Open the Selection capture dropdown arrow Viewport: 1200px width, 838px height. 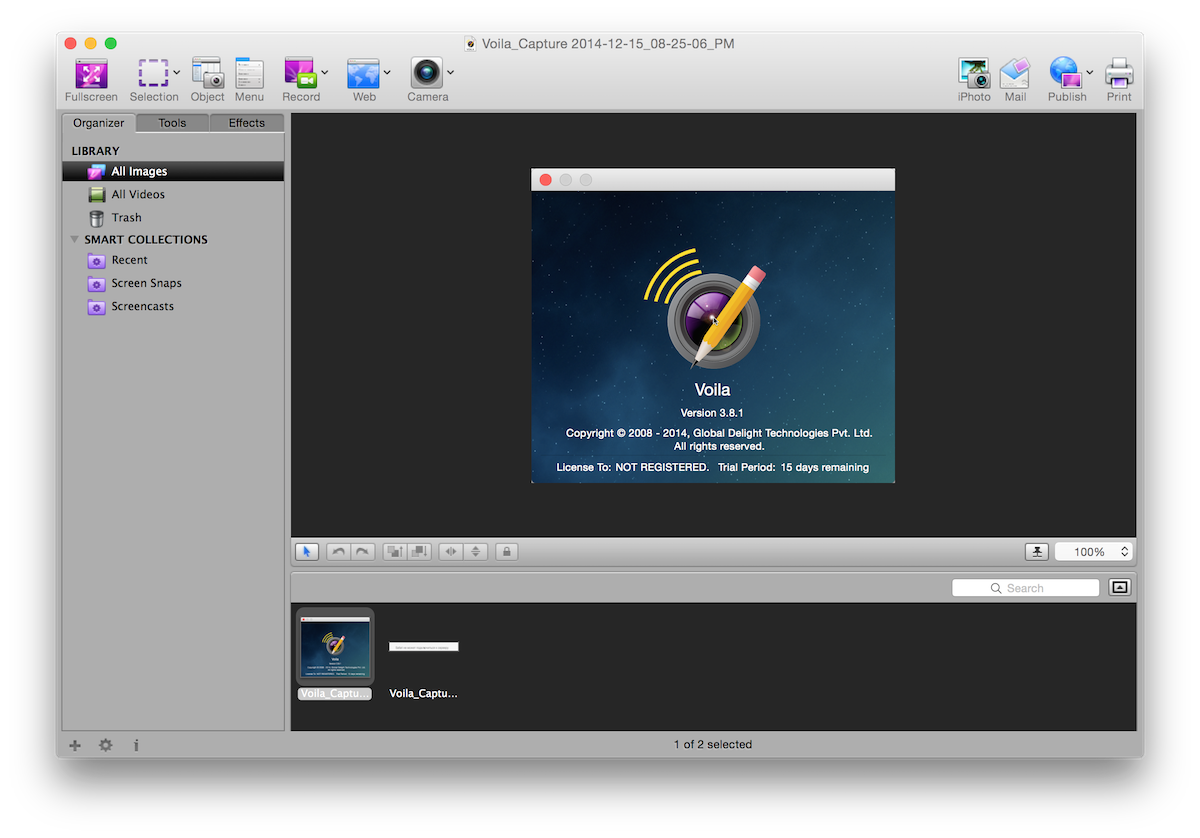177,72
